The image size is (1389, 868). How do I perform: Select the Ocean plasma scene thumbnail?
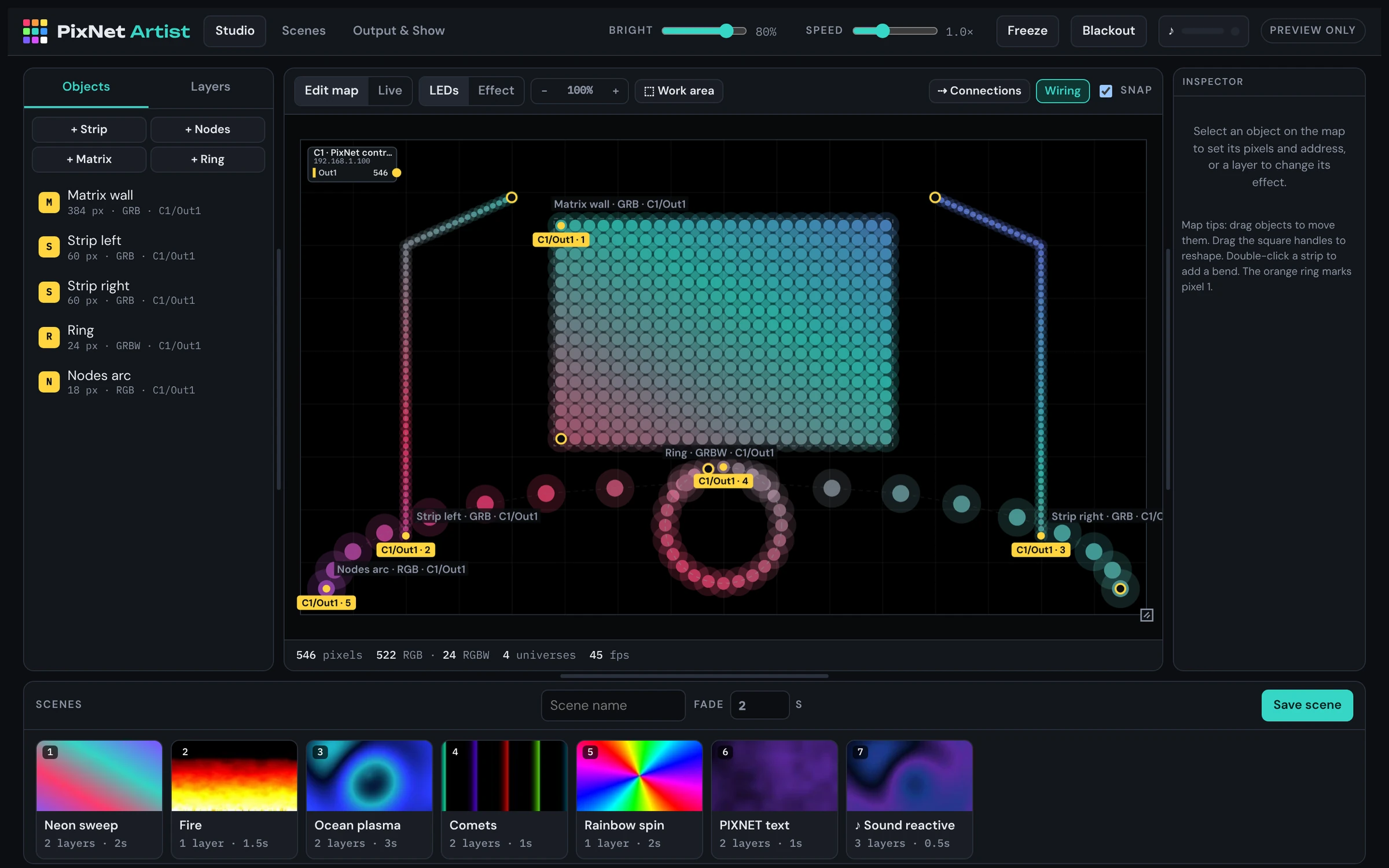369,775
